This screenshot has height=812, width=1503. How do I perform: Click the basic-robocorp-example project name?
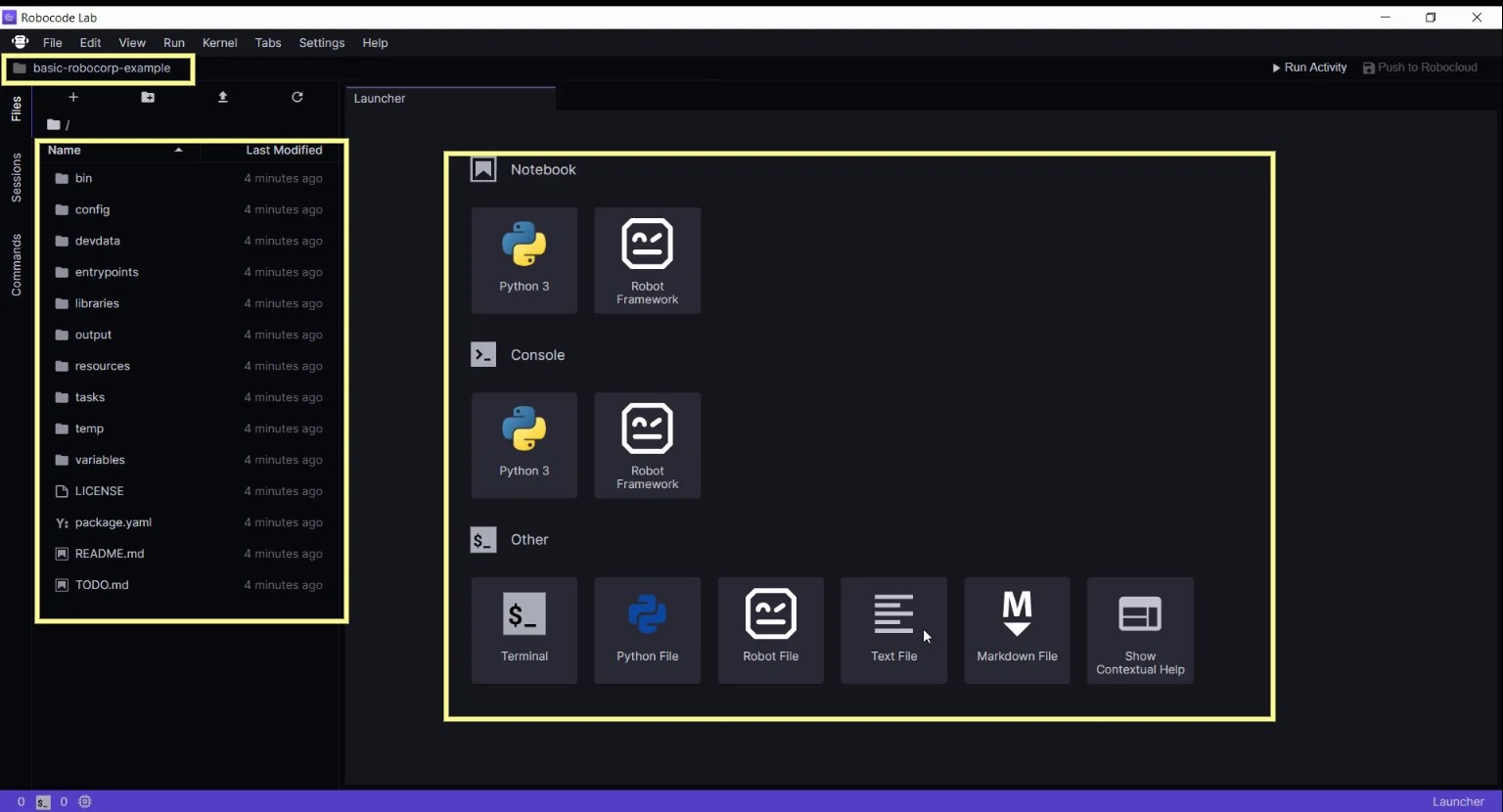coord(102,68)
